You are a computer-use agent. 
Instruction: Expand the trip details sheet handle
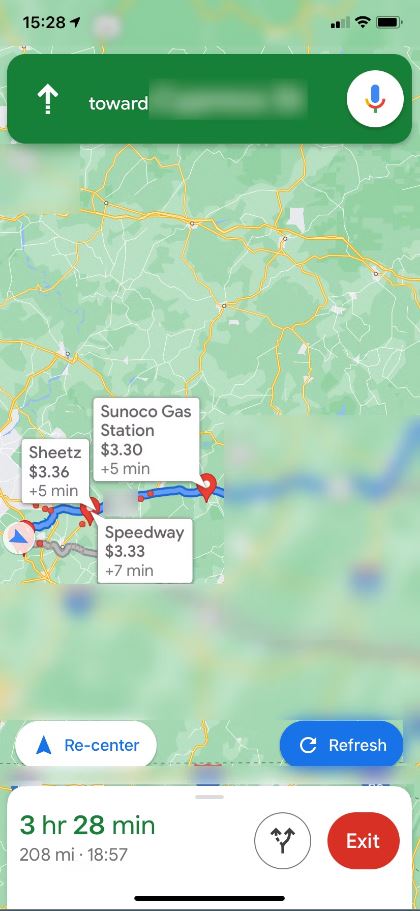coord(210,797)
